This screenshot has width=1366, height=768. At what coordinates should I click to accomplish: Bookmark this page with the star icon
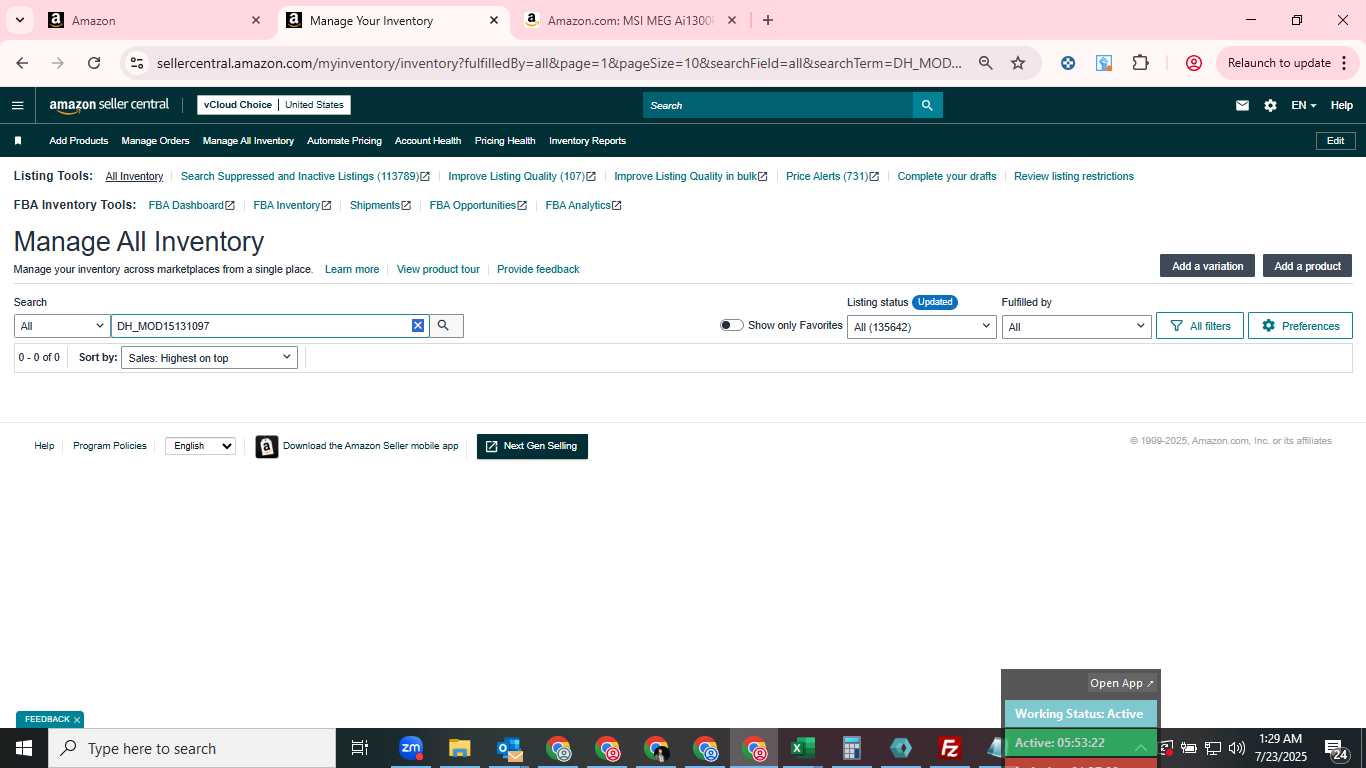pyautogui.click(x=1018, y=63)
